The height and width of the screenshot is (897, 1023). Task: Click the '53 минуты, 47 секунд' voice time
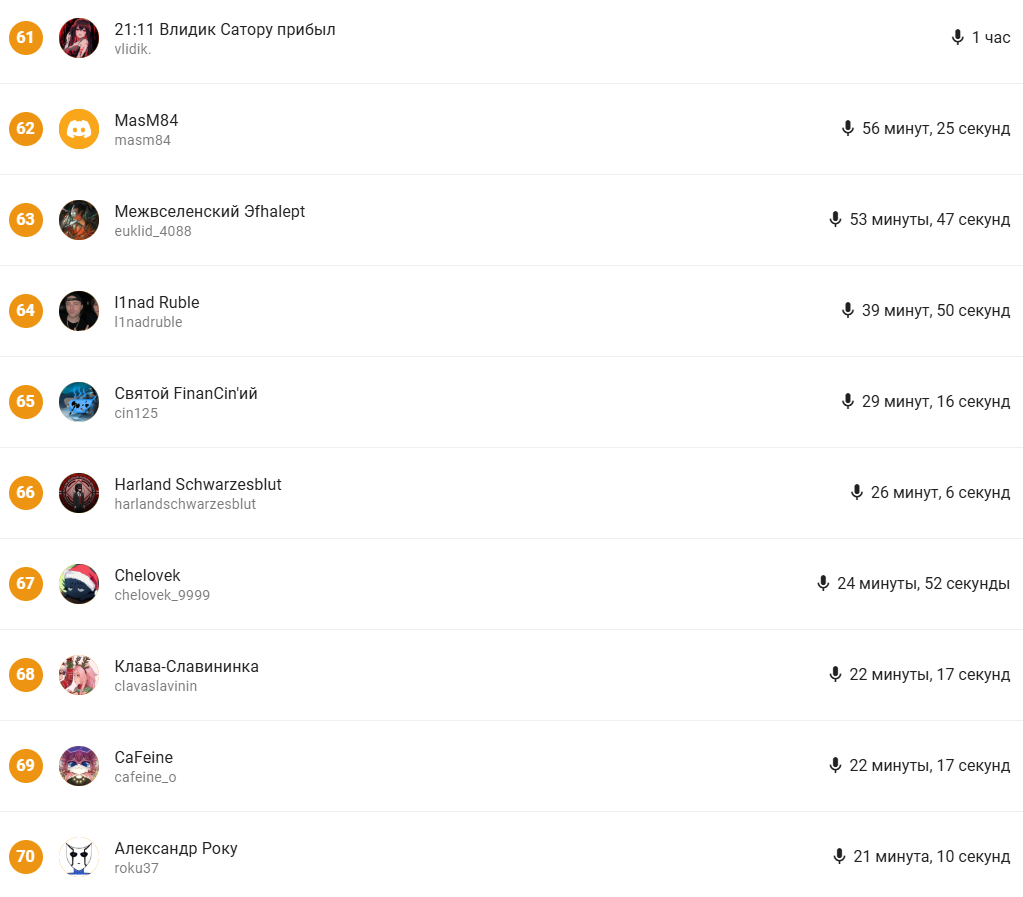pos(929,220)
